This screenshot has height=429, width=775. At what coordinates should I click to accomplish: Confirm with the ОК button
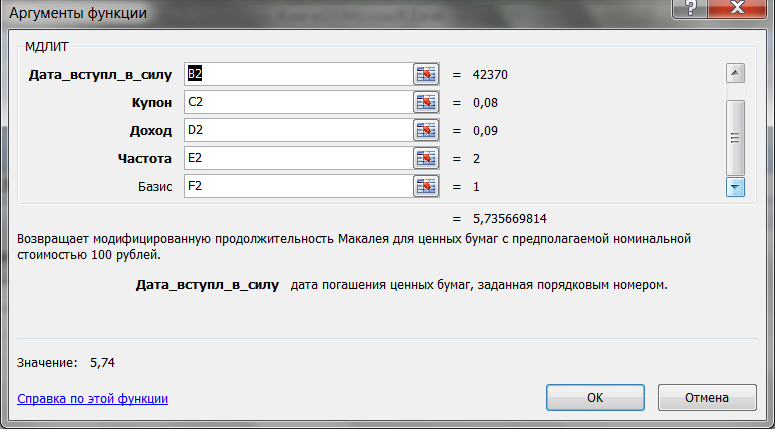pyautogui.click(x=595, y=397)
